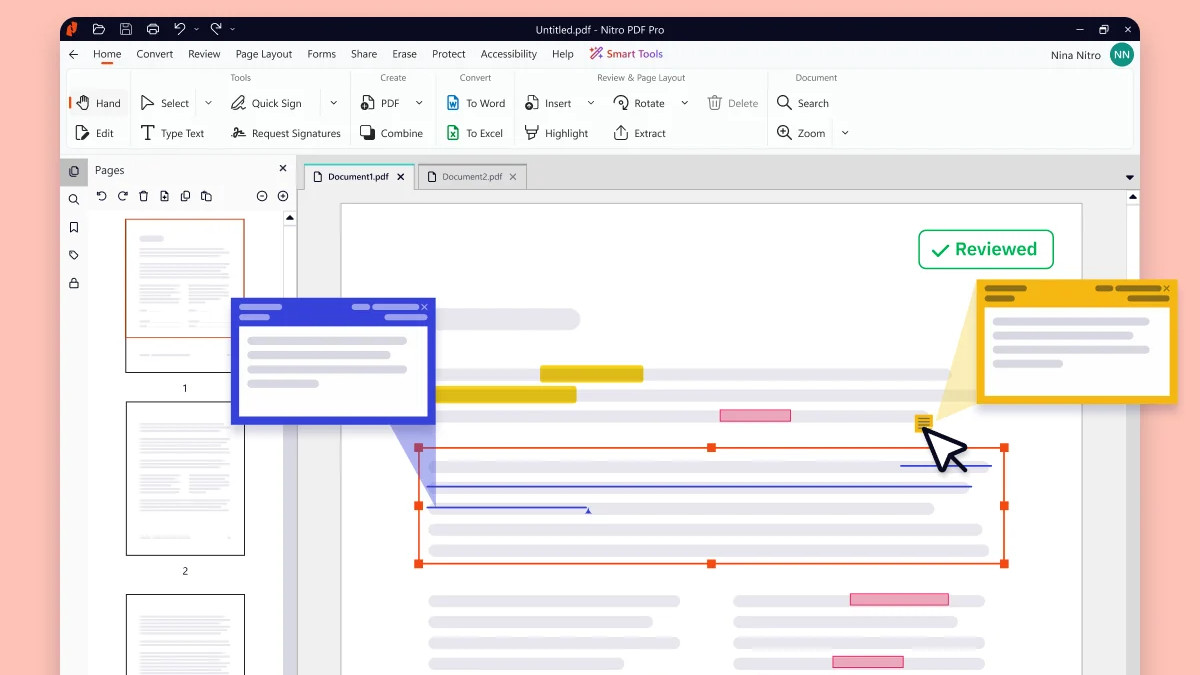Screen dimensions: 1200x675
Task: Click the Reviewed stamp
Action: [986, 250]
